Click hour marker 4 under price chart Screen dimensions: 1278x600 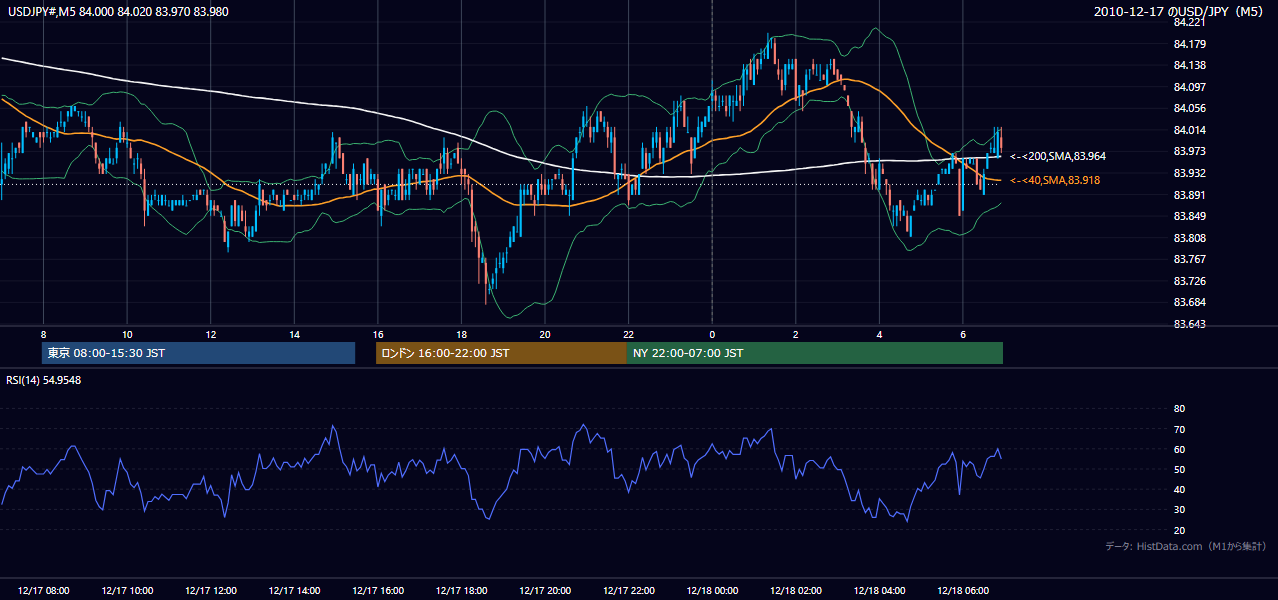(x=879, y=334)
